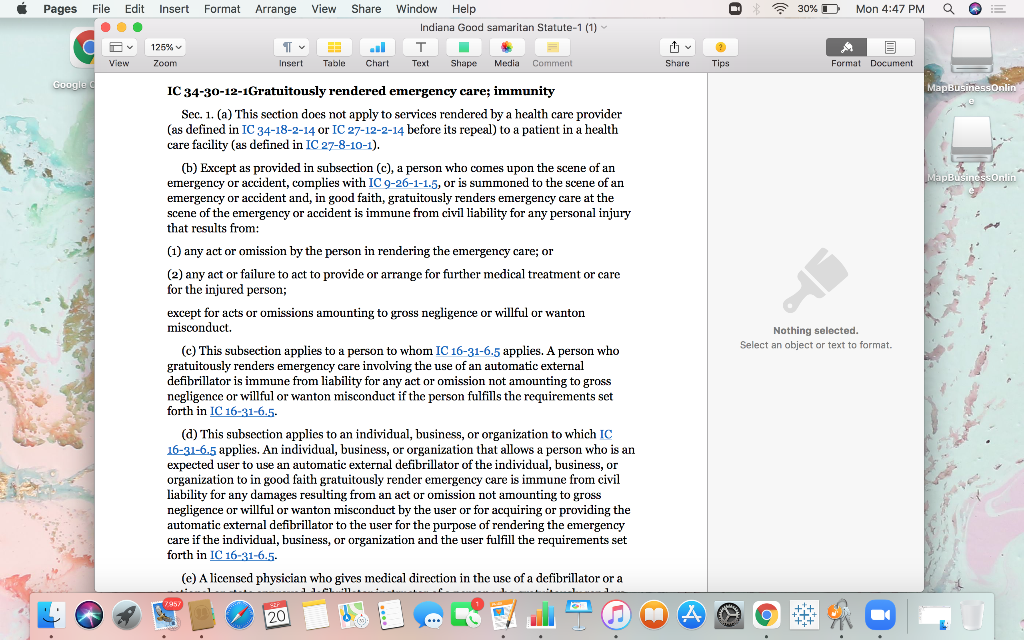Open the Apple menu
The height and width of the screenshot is (640, 1024).
point(22,8)
